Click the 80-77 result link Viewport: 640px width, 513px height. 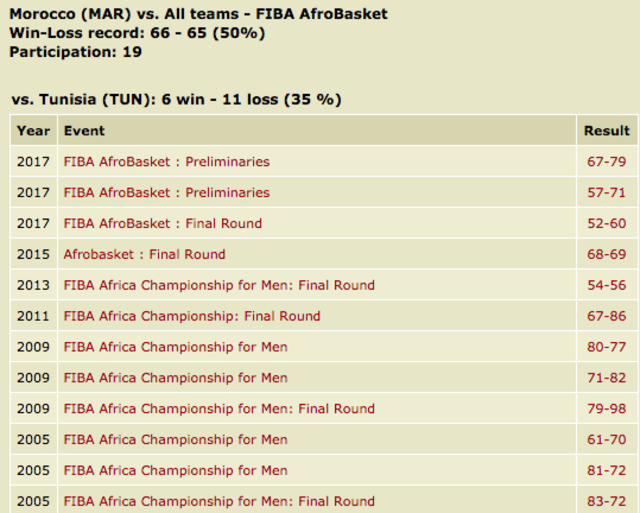coord(607,347)
